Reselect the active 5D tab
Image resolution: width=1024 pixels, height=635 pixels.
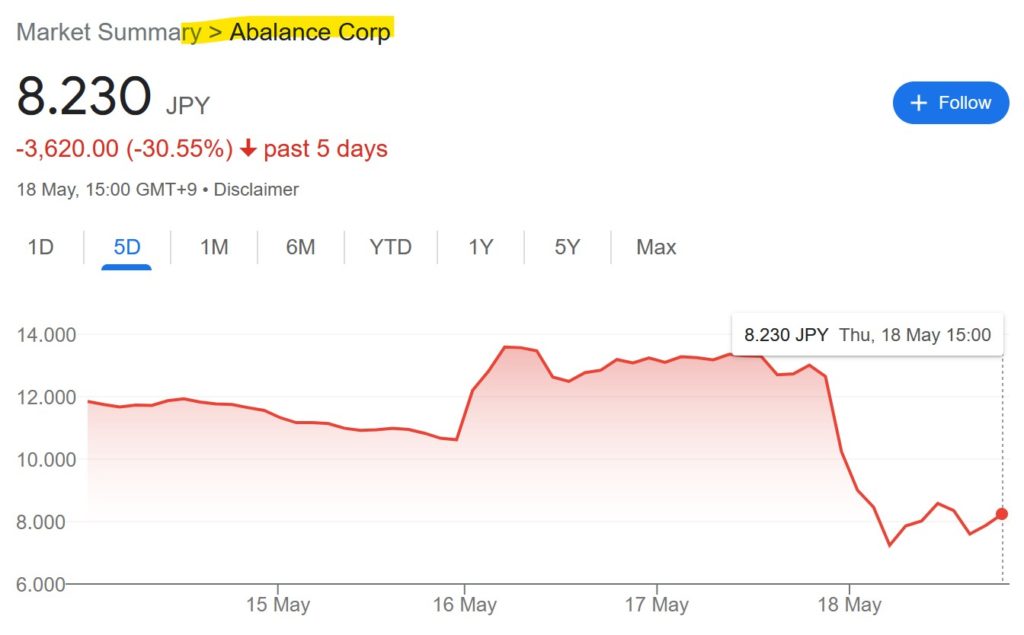[x=124, y=247]
